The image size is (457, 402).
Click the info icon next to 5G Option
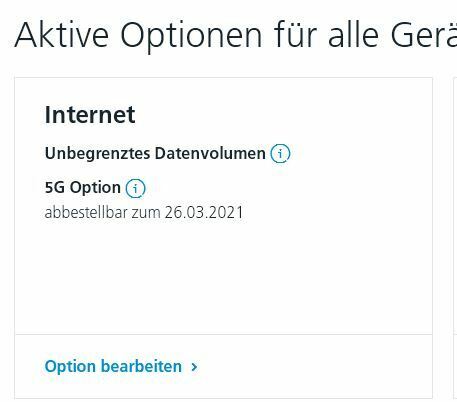coord(135,188)
